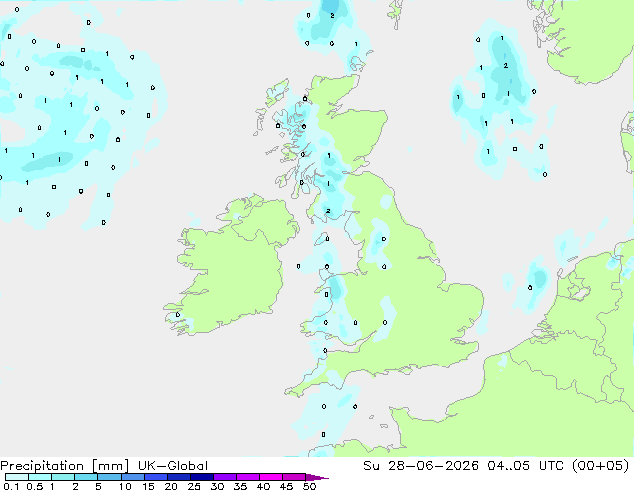
Task: Select the 35–40 mm legend swatch
Action: [248, 477]
